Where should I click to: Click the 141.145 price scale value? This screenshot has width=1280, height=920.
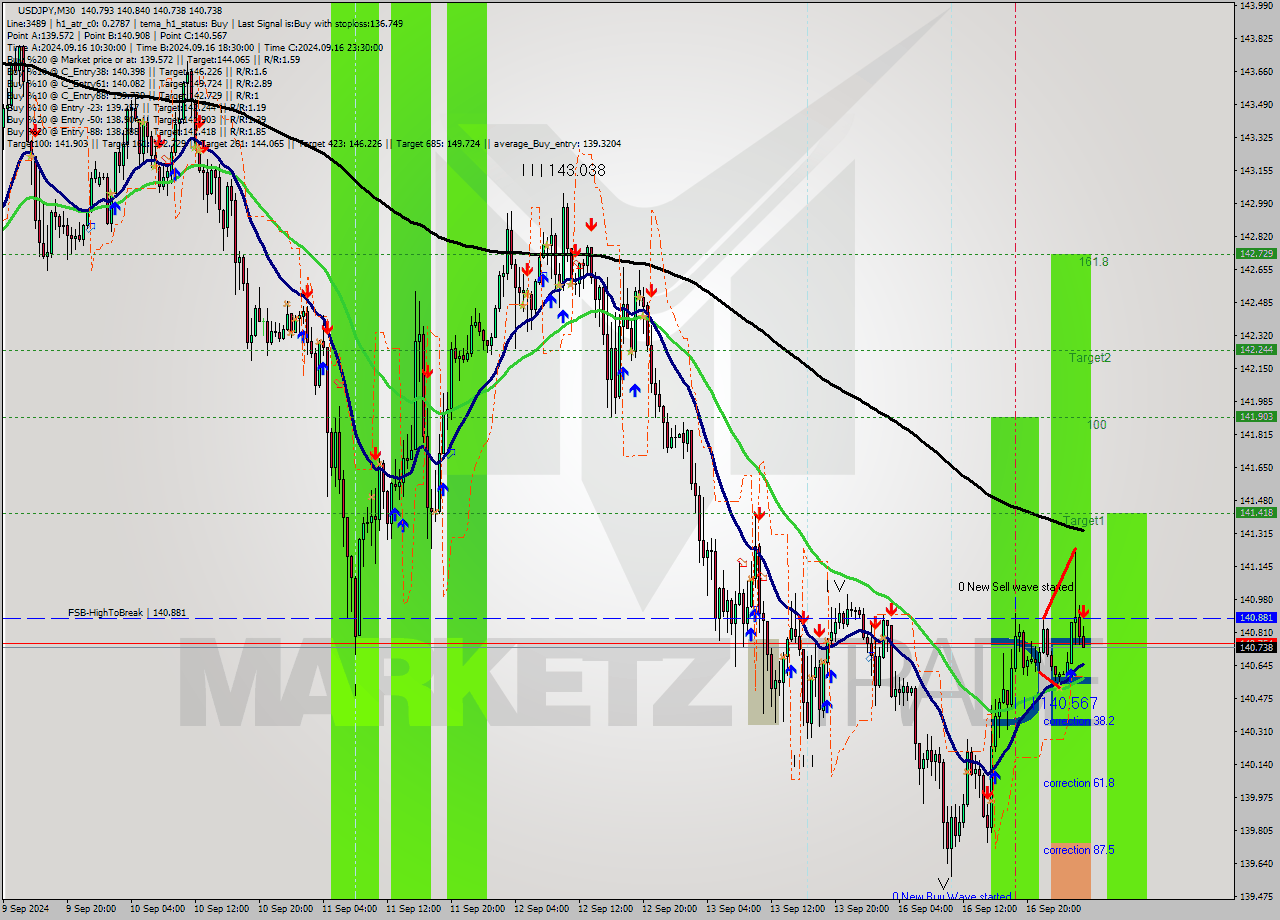coord(1256,567)
